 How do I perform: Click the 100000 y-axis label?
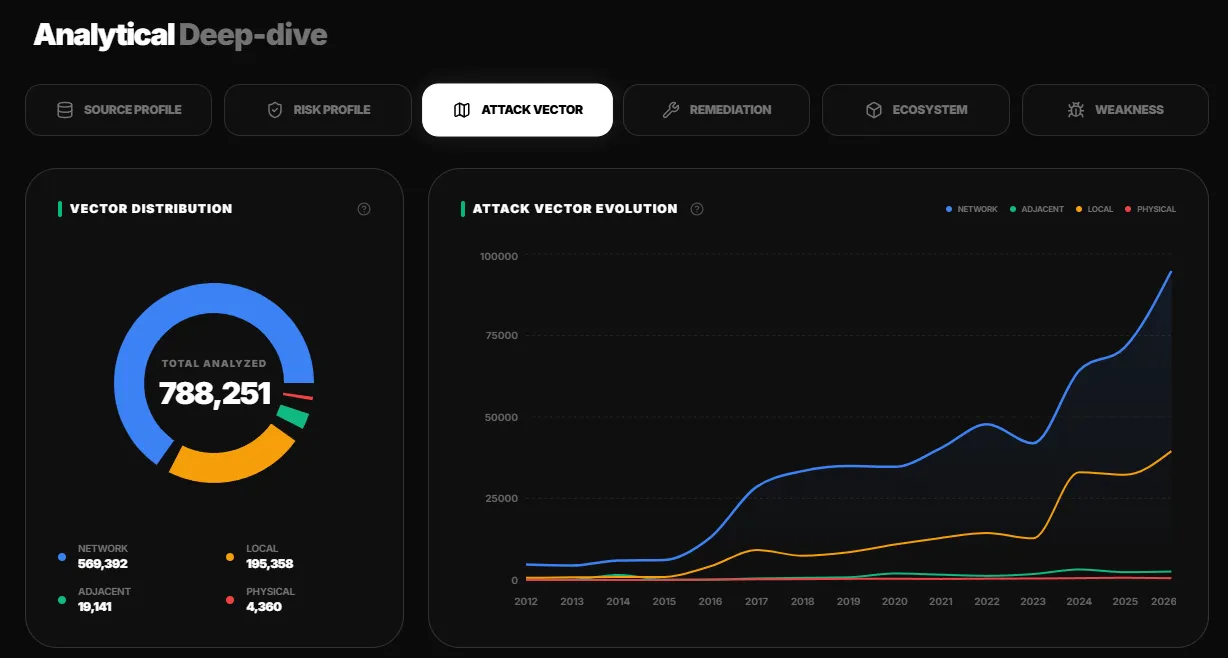pyautogui.click(x=499, y=256)
